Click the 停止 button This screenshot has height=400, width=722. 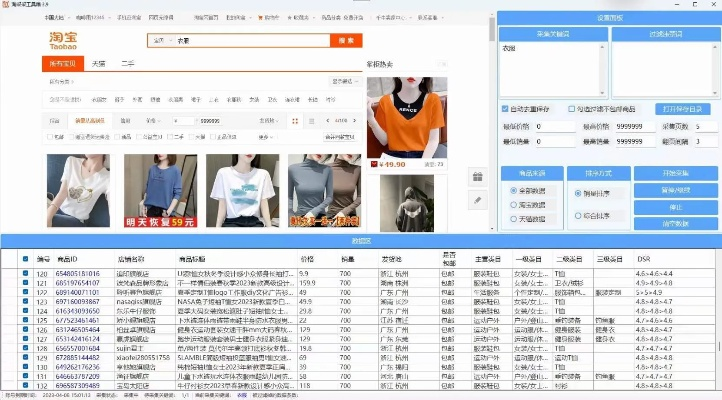[675, 207]
